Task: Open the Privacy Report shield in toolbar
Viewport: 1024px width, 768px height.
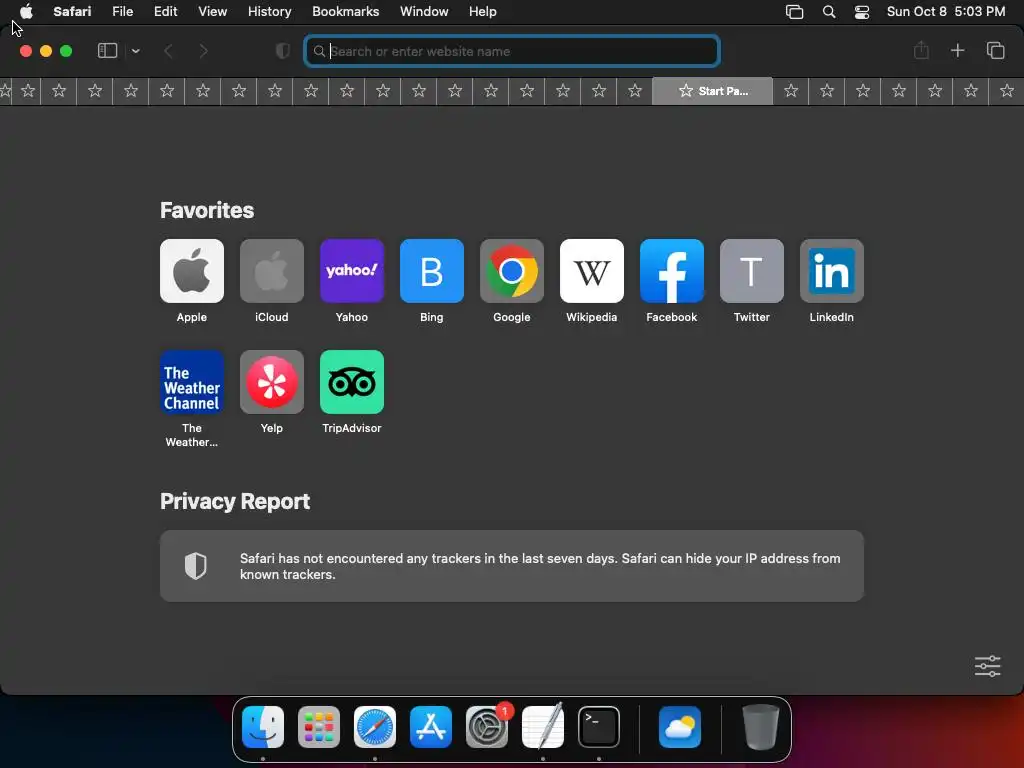Action: coord(282,51)
